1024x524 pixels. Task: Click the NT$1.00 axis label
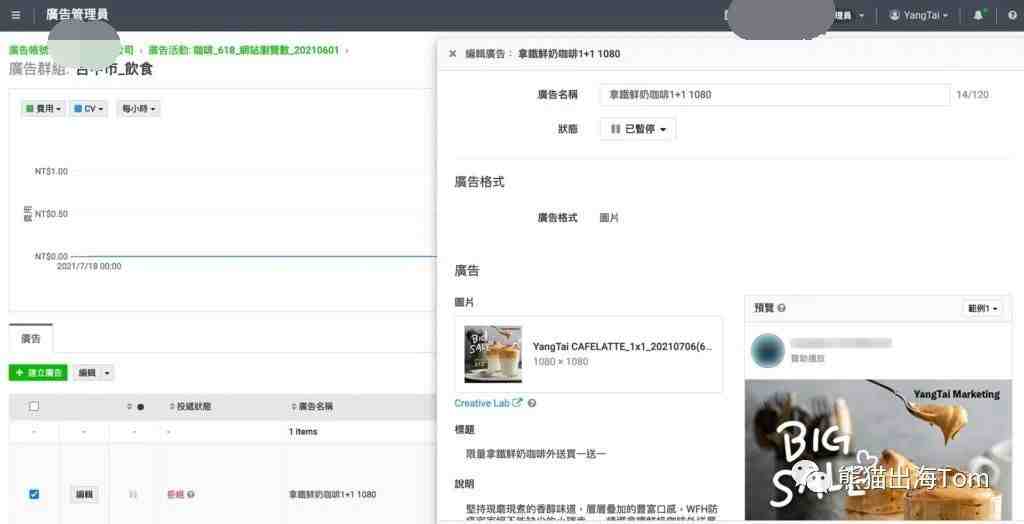(51, 171)
